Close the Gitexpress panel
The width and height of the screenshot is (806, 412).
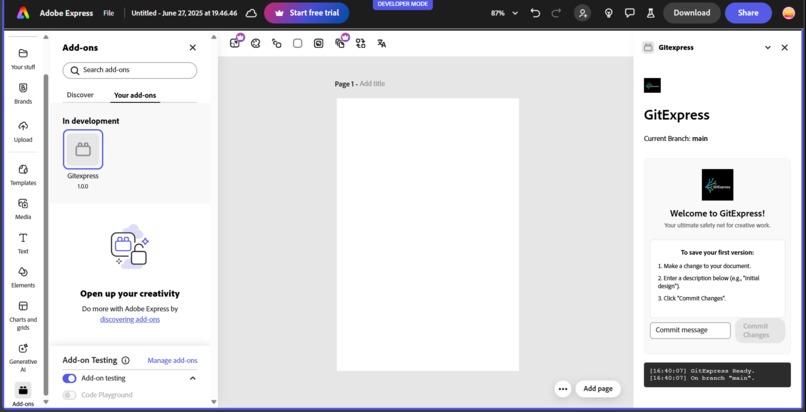click(x=784, y=47)
